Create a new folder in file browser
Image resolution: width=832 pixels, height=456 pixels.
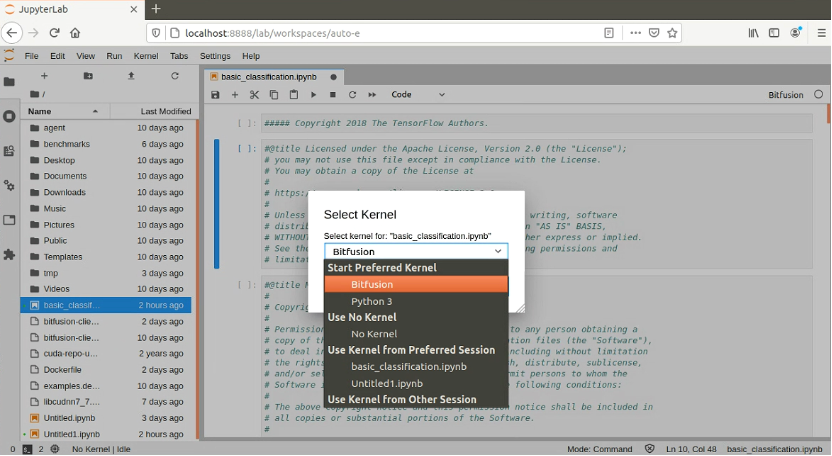coord(88,76)
